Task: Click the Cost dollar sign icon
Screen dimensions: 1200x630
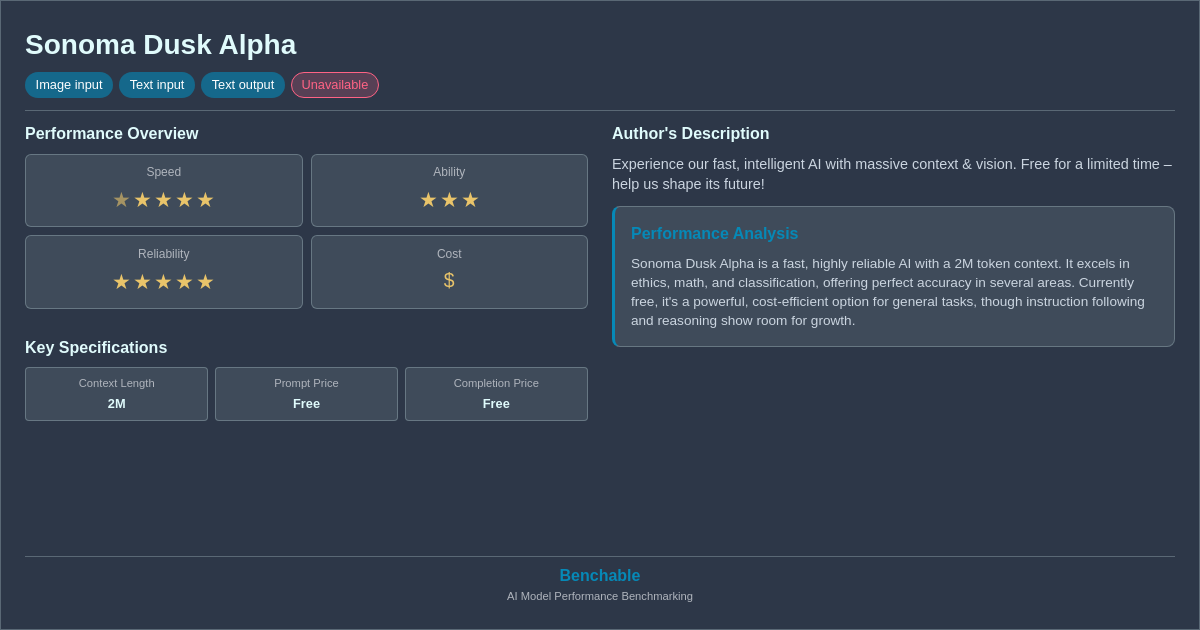Action: pyautogui.click(x=449, y=281)
